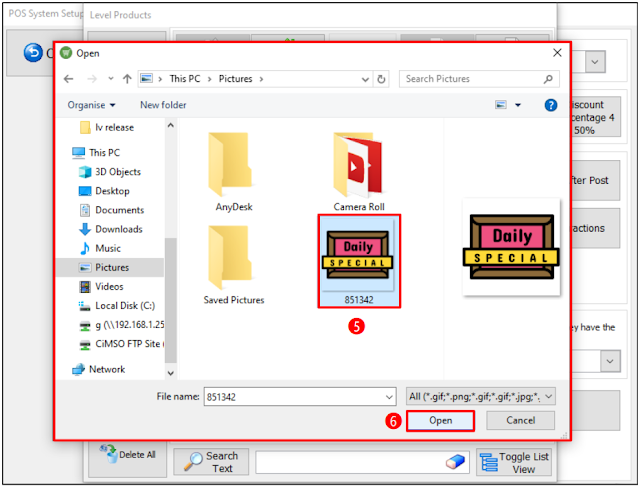Screen dimensions: 640x486
Task: Click the search magnifier icon
Action: point(548,79)
